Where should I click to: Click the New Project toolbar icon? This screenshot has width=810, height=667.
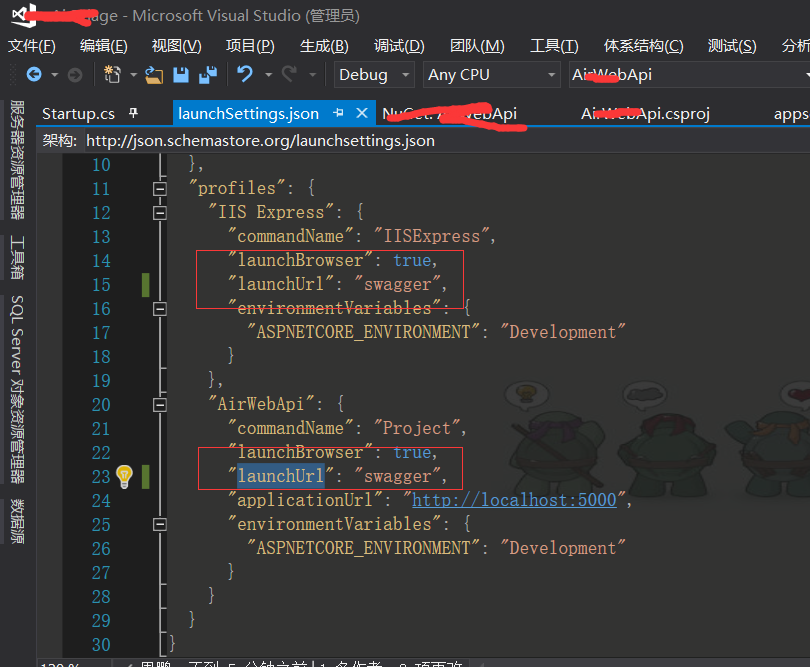click(113, 75)
